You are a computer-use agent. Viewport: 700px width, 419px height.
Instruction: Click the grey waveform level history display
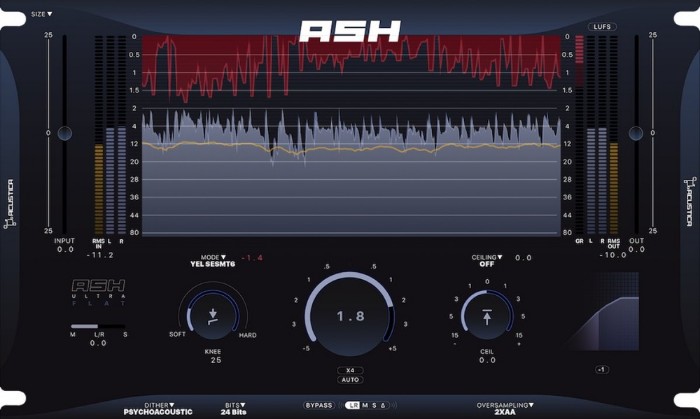[350, 172]
